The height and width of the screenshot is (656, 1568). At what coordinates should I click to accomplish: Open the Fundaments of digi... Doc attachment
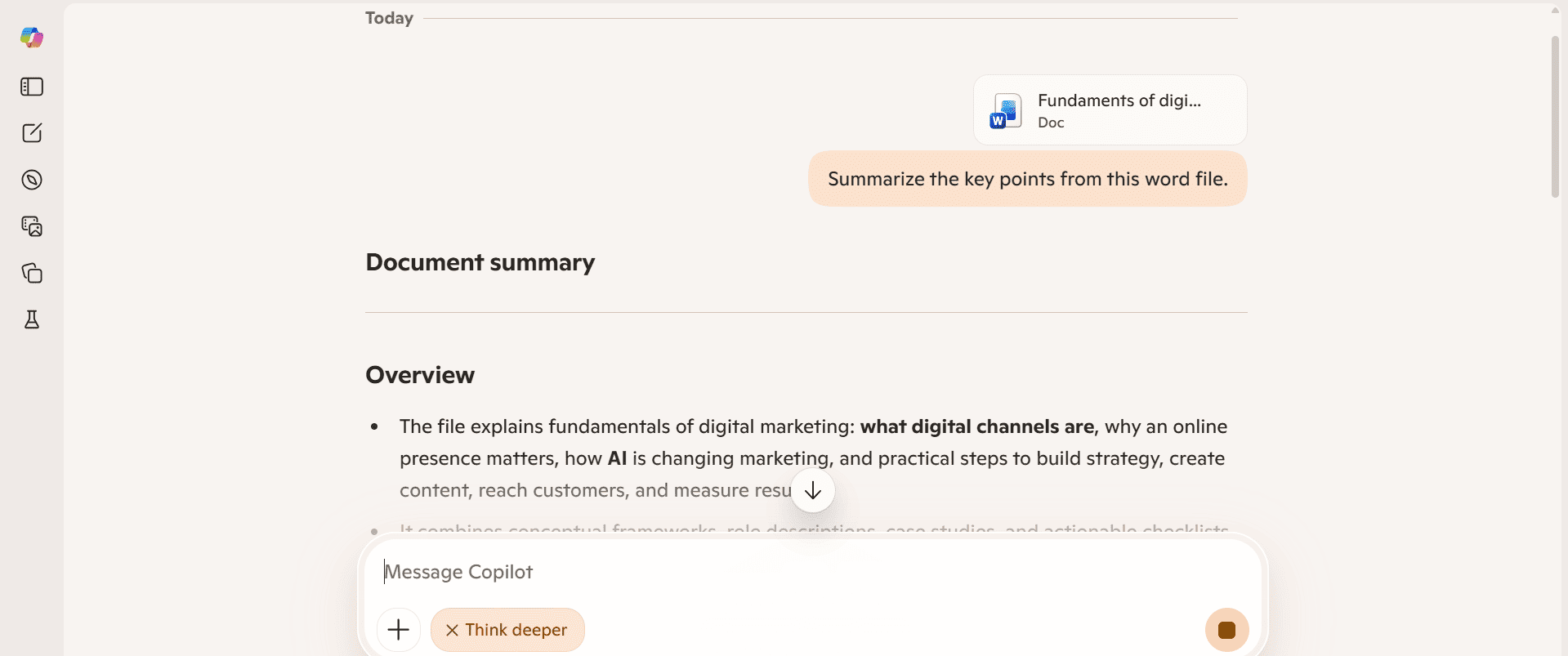point(1110,110)
